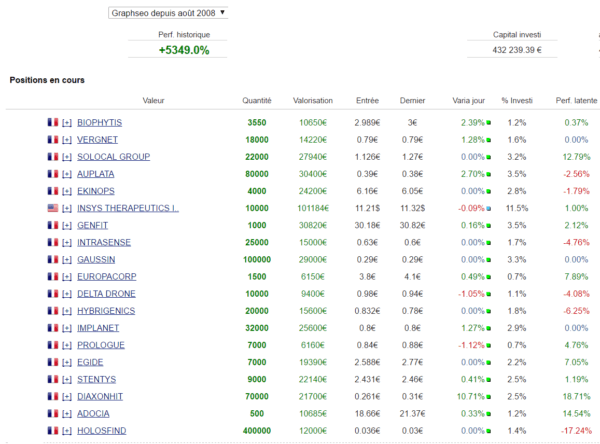Expand the [+] next to GAUSSIN

pos(67,260)
